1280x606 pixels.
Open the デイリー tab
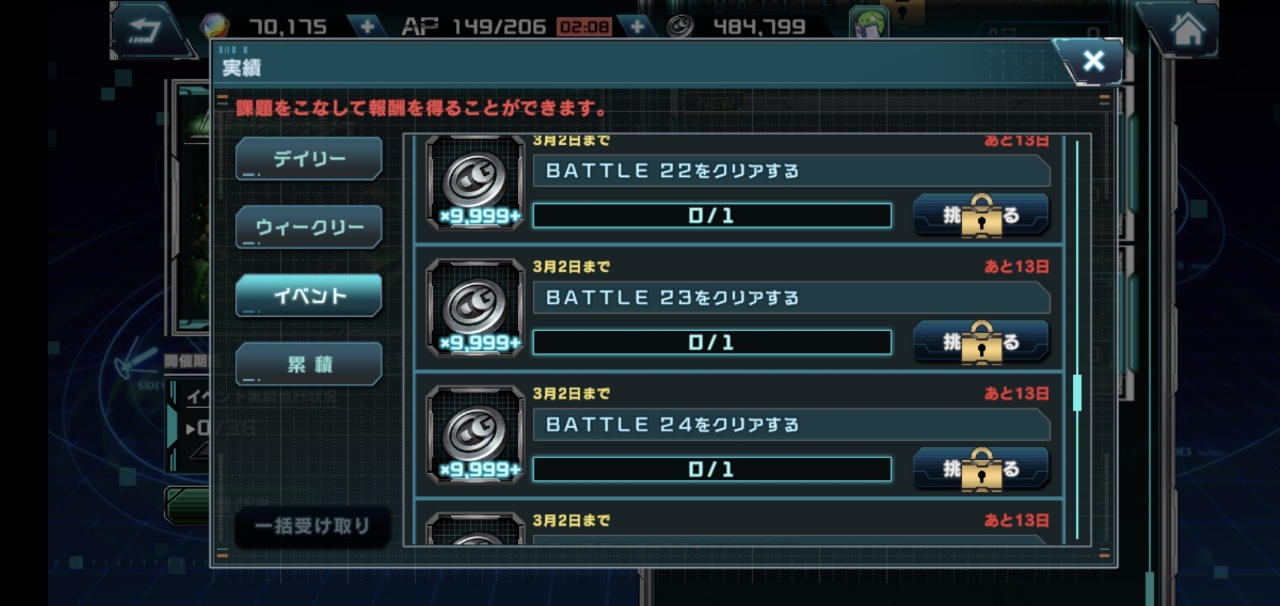pyautogui.click(x=309, y=159)
